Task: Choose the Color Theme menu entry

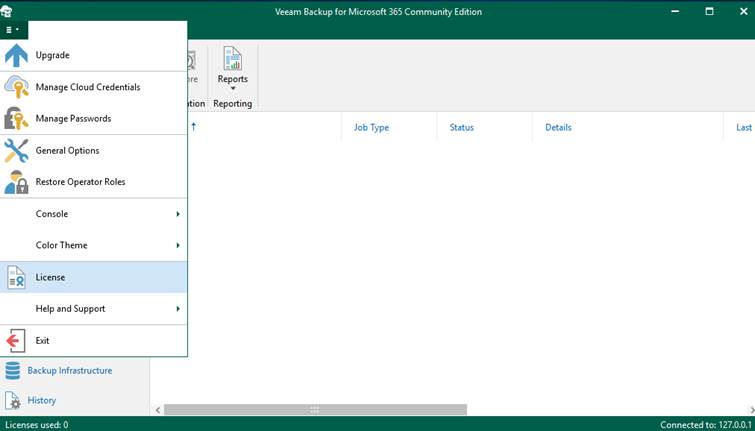Action: [x=93, y=246]
